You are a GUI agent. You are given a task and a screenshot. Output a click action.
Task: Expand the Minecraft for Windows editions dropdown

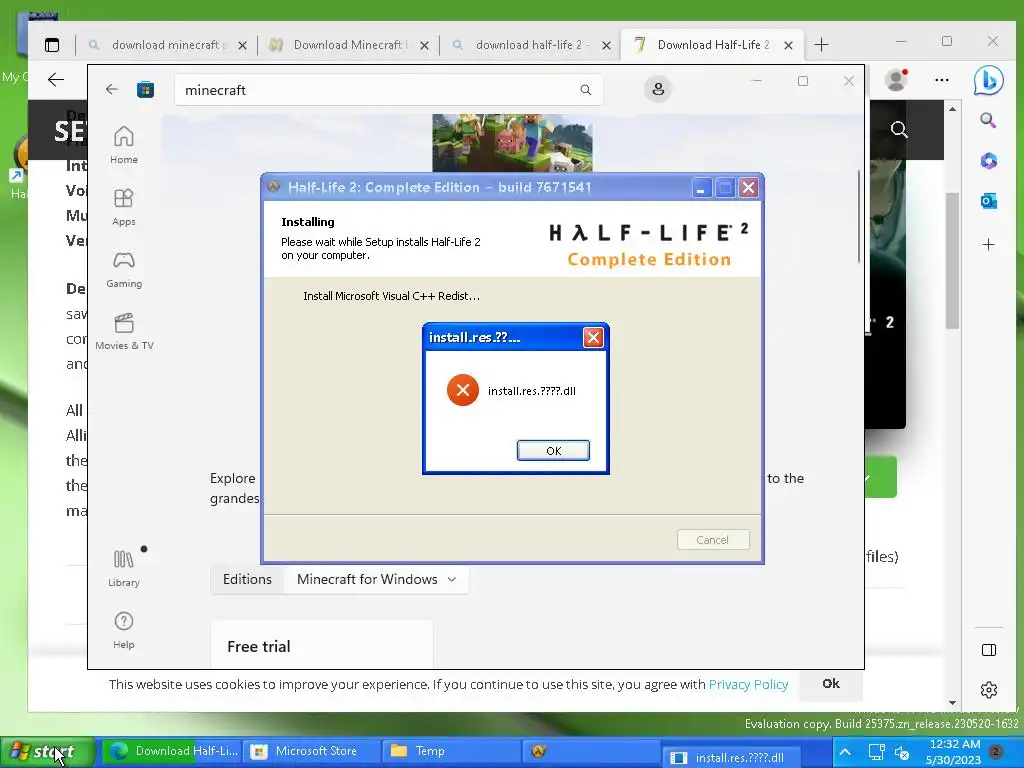[x=376, y=579]
